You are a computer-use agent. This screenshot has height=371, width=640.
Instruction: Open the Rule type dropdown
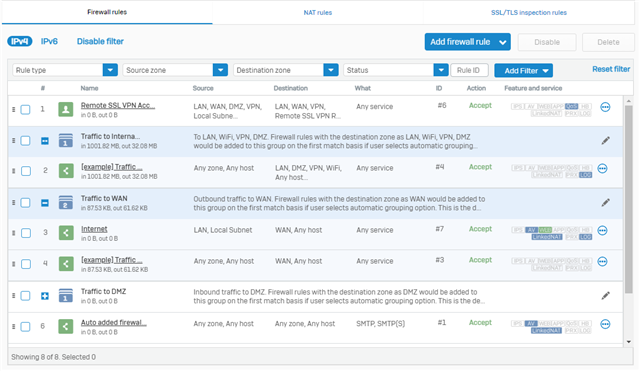pos(65,70)
